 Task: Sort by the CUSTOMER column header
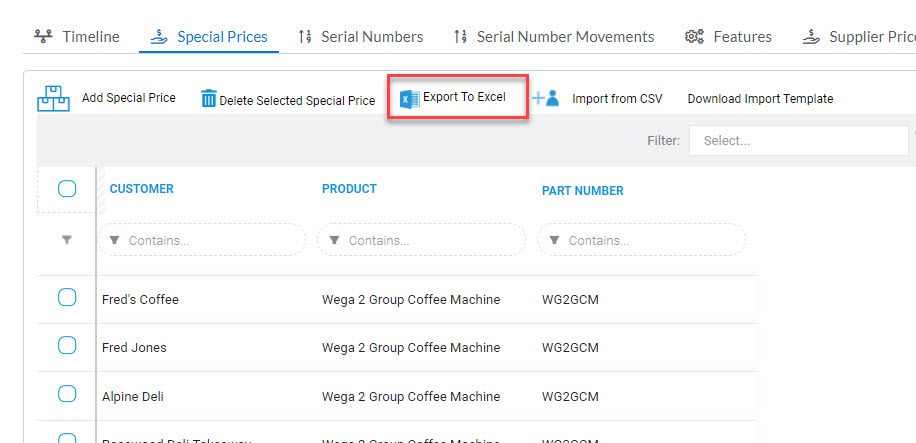141,189
